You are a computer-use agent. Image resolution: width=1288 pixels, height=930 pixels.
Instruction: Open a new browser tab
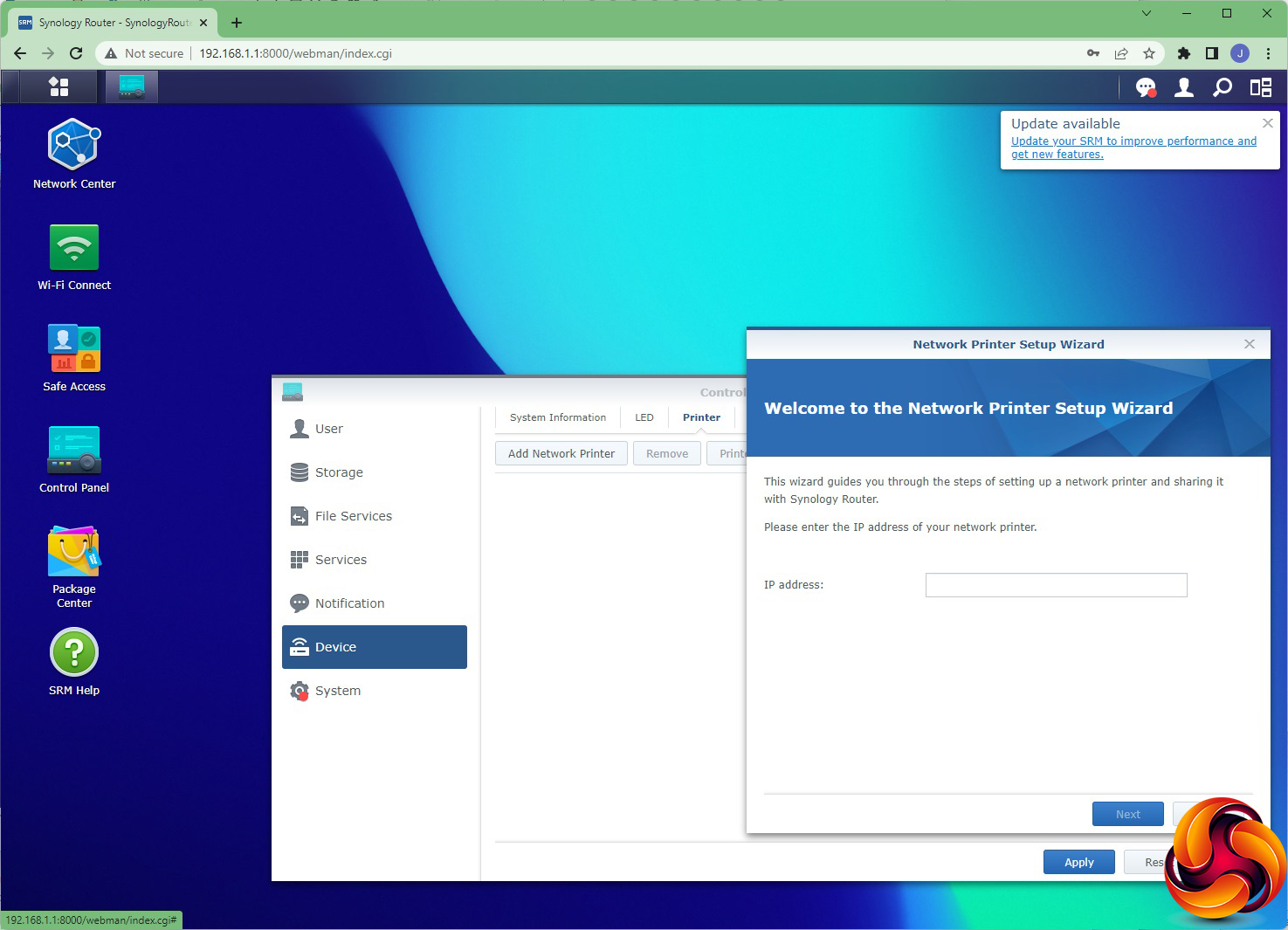point(237,23)
